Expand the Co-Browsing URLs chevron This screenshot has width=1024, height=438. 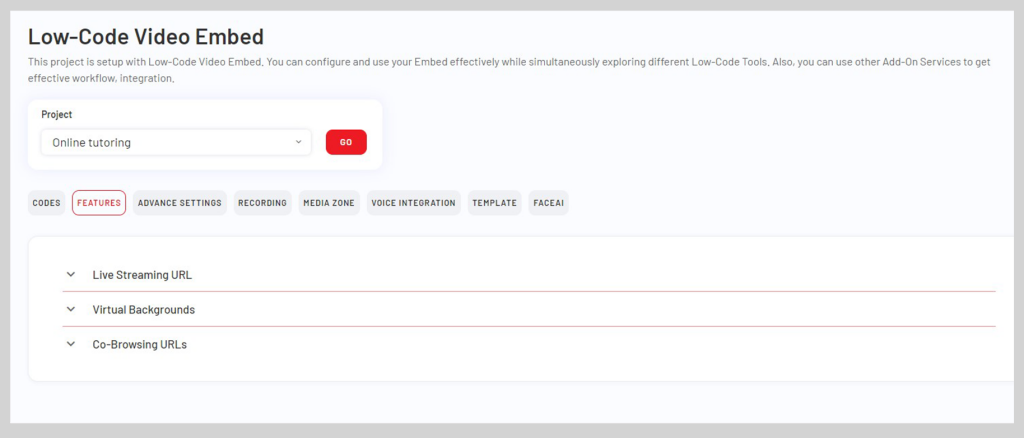point(71,344)
